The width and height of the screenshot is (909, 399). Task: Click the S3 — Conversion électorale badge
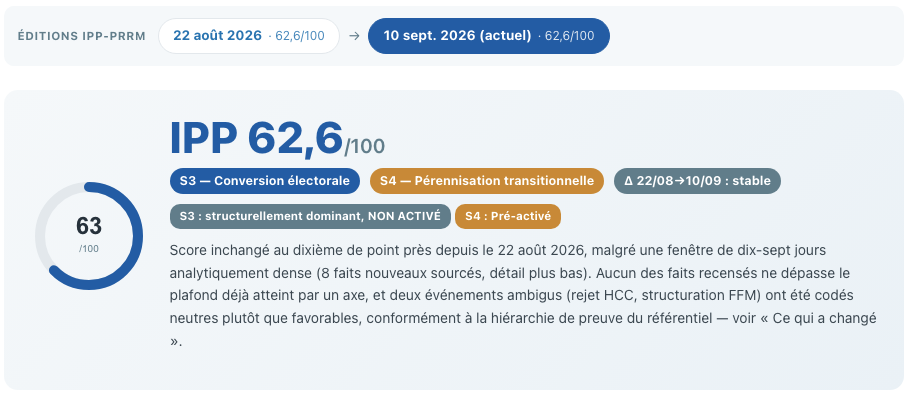[x=265, y=181]
